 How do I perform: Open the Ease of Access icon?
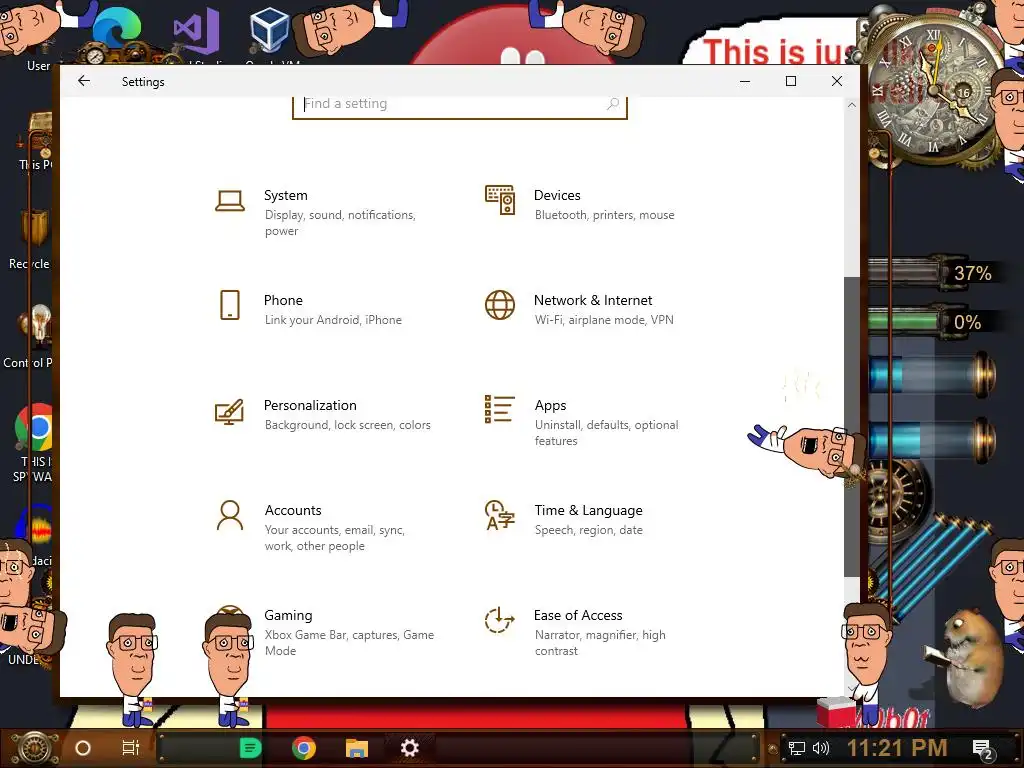coord(500,620)
